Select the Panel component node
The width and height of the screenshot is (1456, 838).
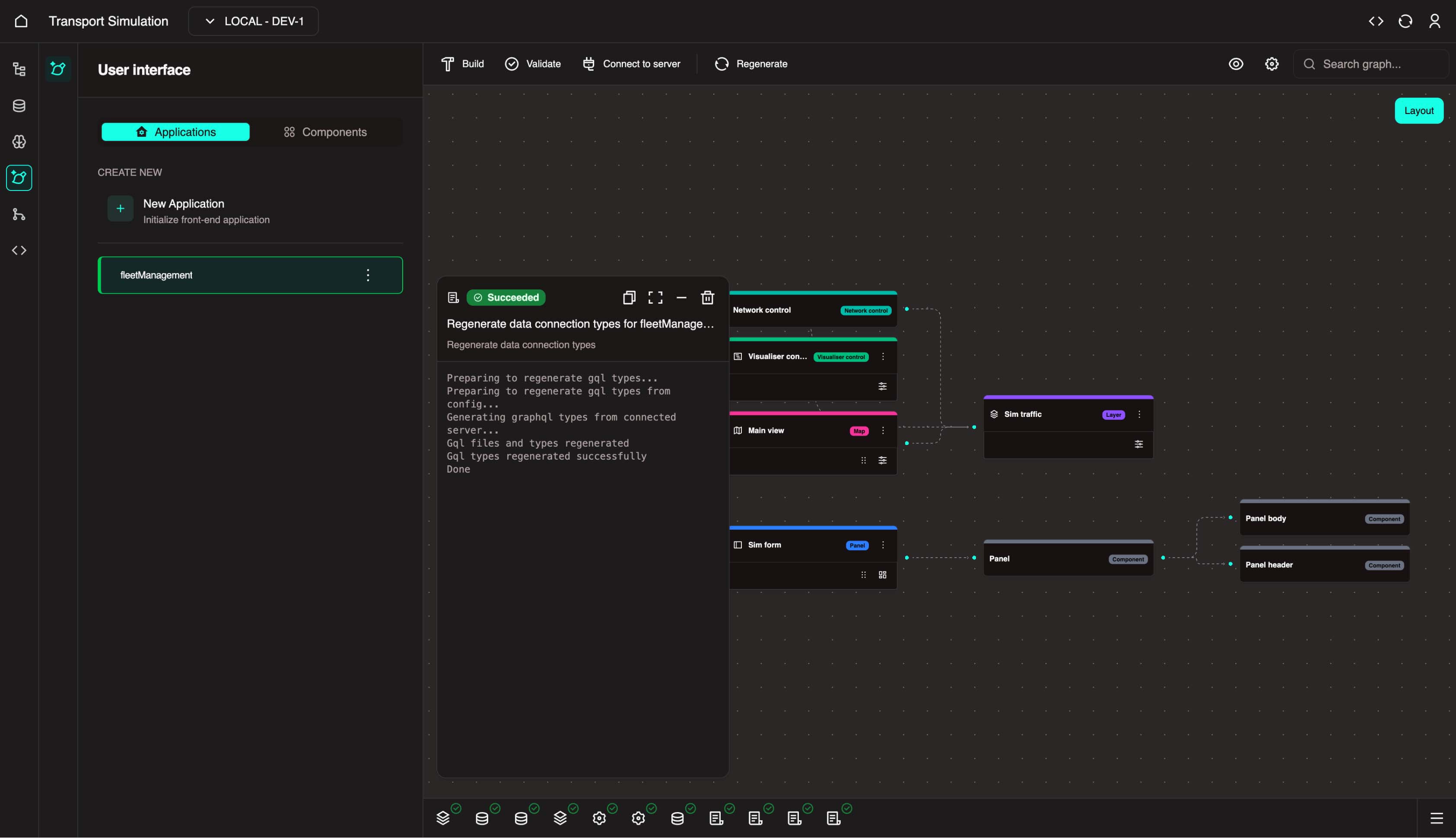click(x=1068, y=558)
